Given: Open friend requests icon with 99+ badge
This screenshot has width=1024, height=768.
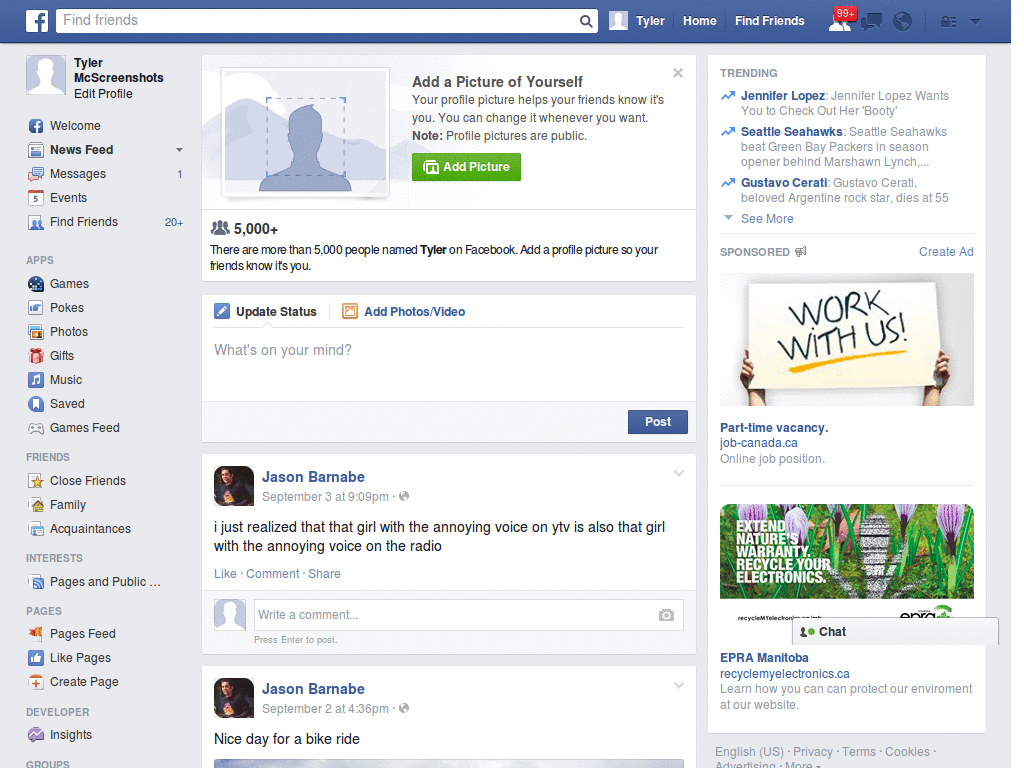Looking at the screenshot, I should pyautogui.click(x=842, y=20).
